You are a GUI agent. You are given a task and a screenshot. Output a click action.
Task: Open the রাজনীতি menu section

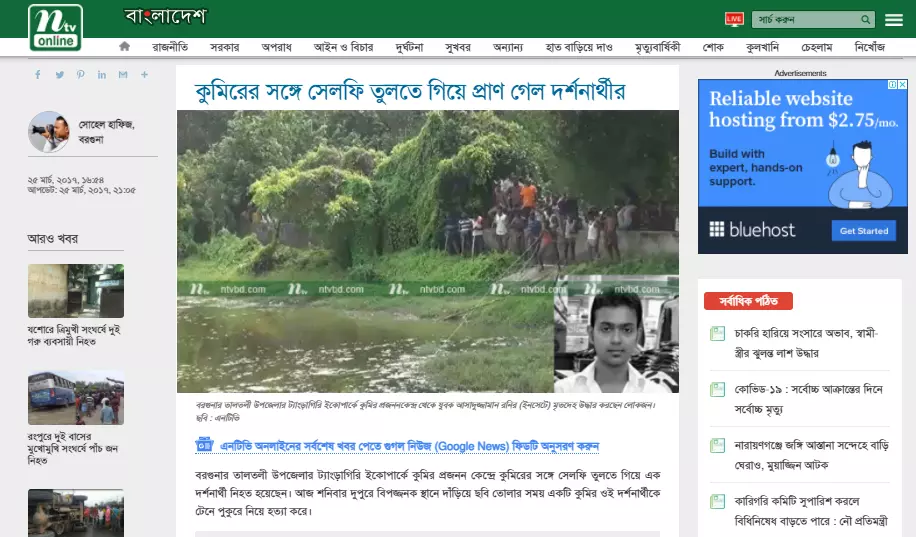(x=170, y=47)
